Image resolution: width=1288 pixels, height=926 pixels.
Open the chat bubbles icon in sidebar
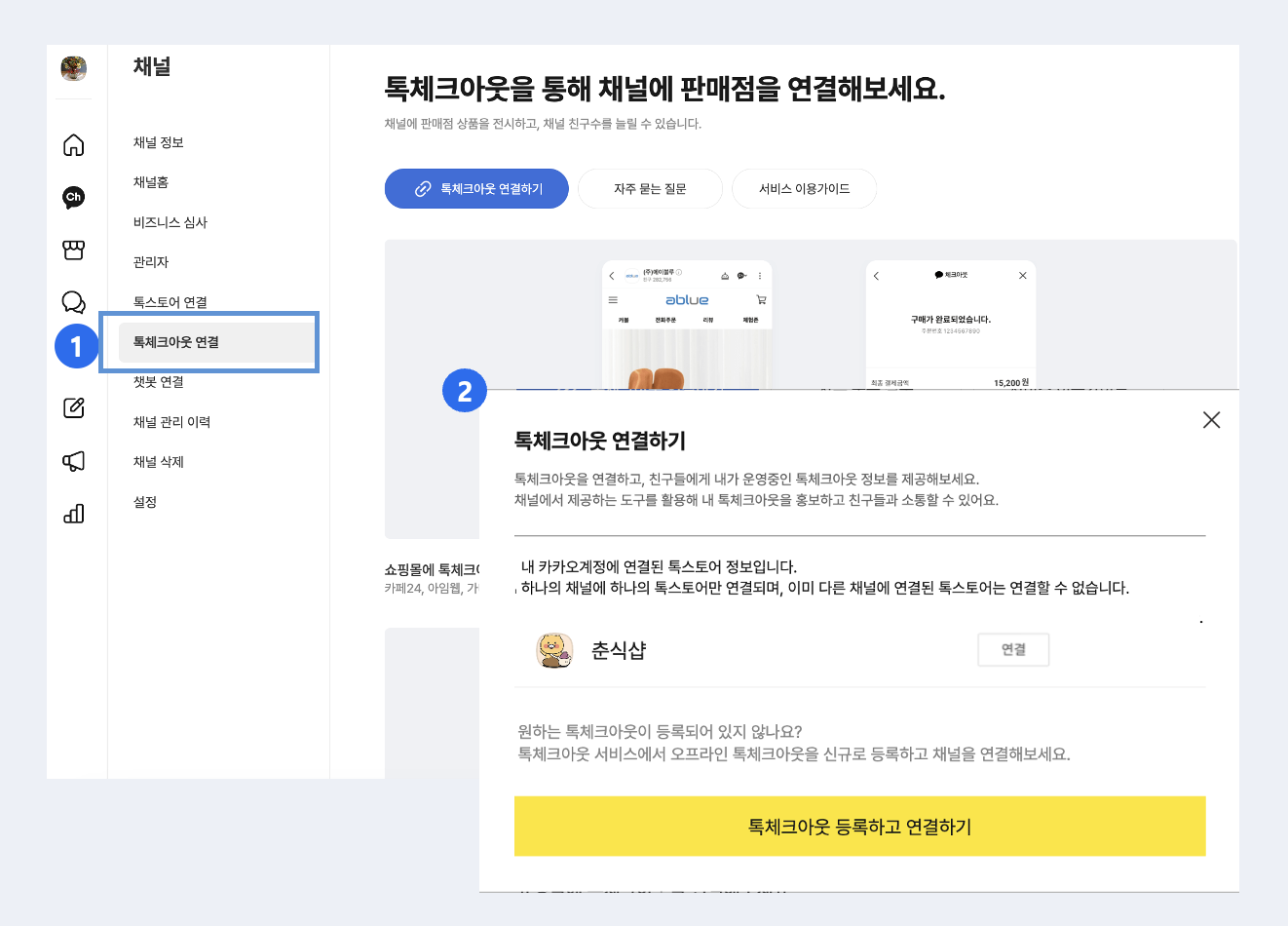(x=73, y=302)
